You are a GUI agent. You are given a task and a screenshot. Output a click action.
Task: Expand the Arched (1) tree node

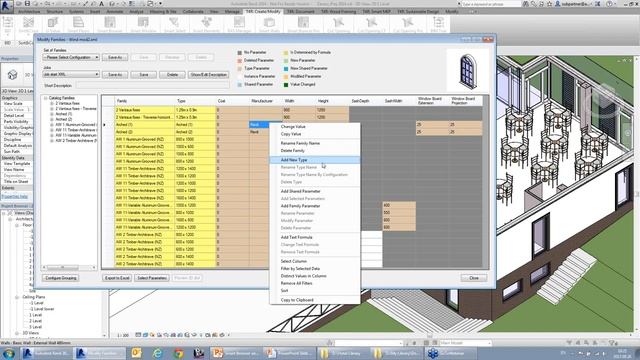coord(52,114)
